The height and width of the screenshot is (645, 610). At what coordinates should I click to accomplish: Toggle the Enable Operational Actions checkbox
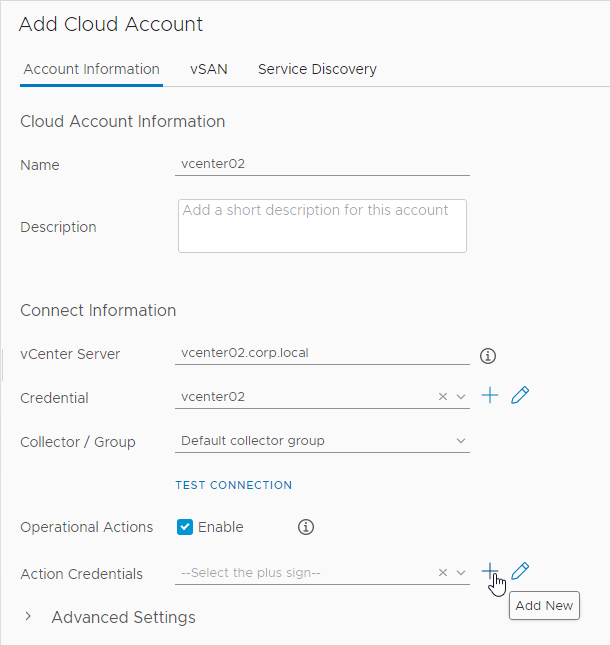click(x=185, y=527)
